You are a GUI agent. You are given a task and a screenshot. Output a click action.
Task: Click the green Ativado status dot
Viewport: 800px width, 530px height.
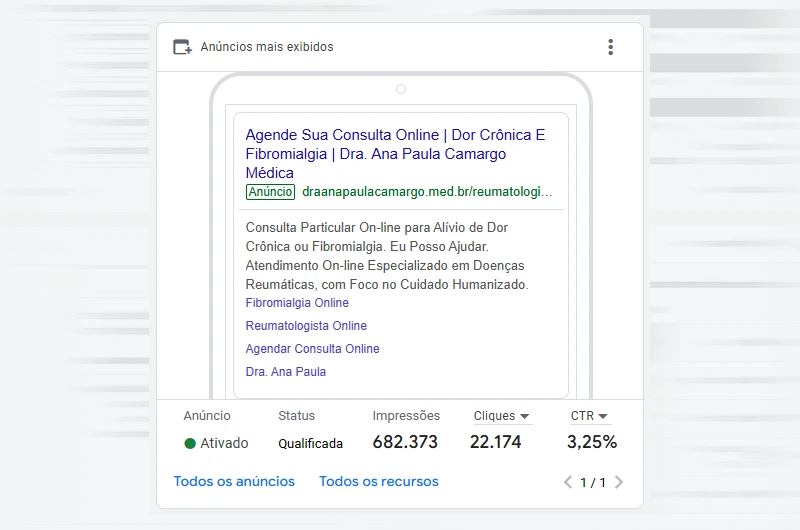tap(190, 443)
